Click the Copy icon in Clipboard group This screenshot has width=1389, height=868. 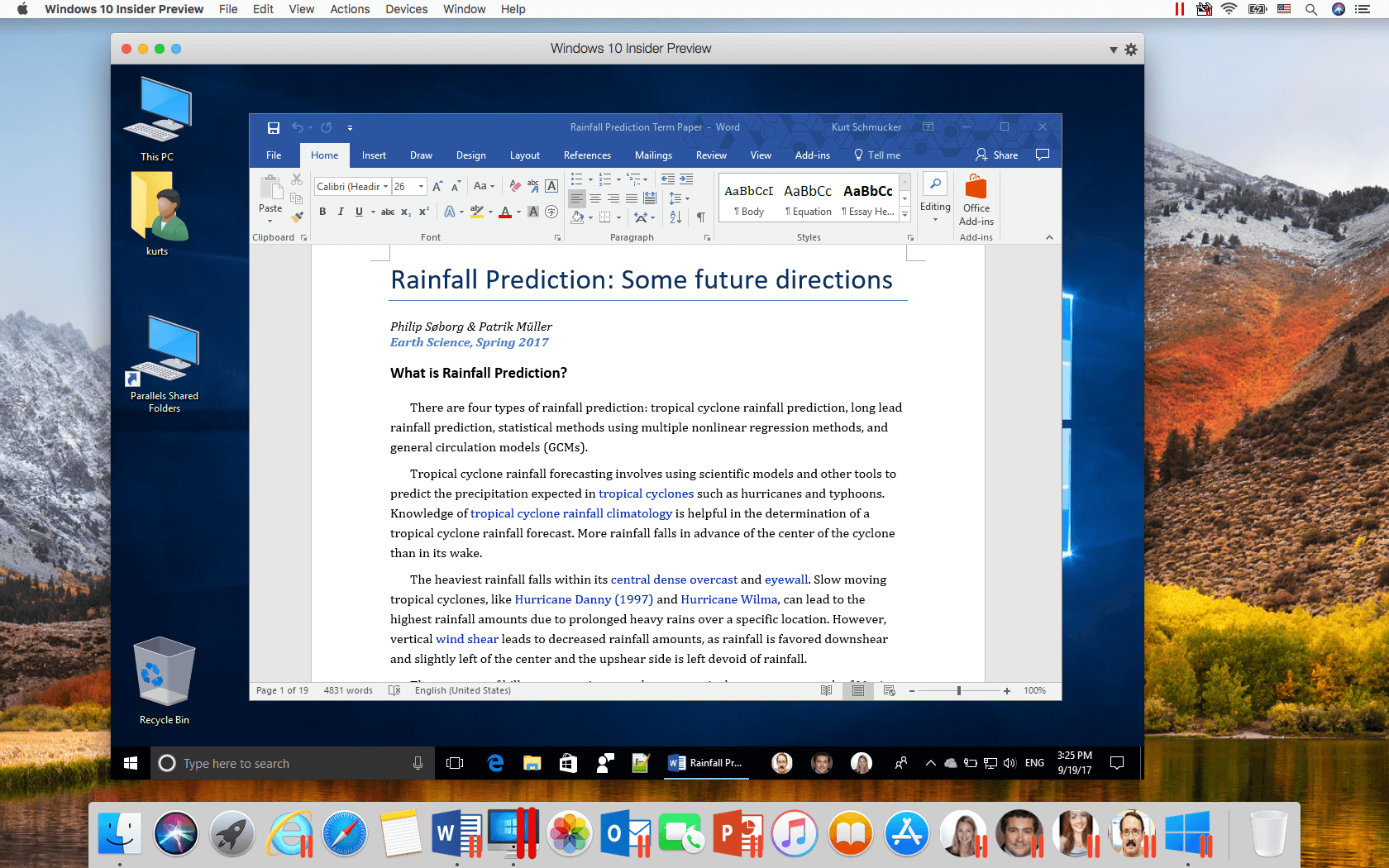coord(296,198)
